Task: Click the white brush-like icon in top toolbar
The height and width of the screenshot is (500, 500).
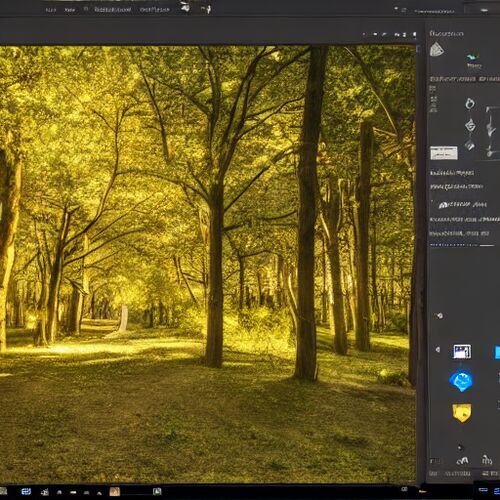Action: click(185, 7)
